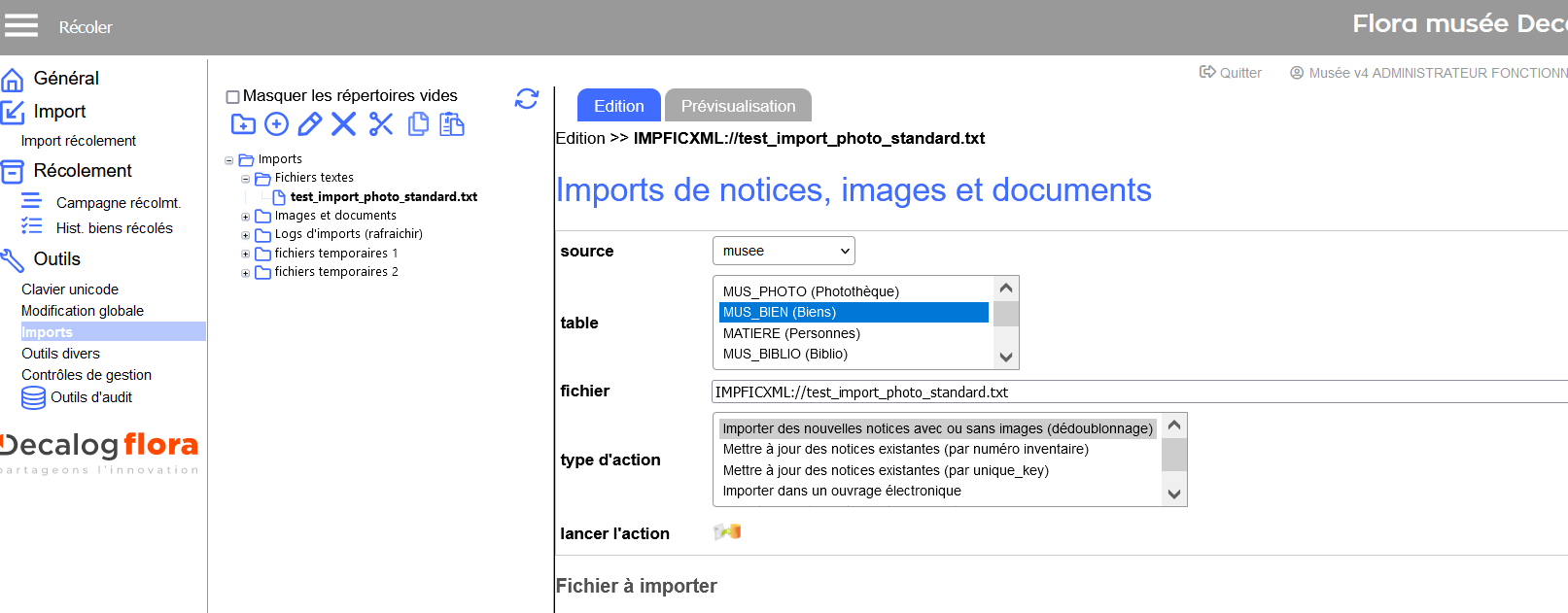Screen dimensions: 1568x613
Task: Open Modification globale in sidebar
Action: 83,311
